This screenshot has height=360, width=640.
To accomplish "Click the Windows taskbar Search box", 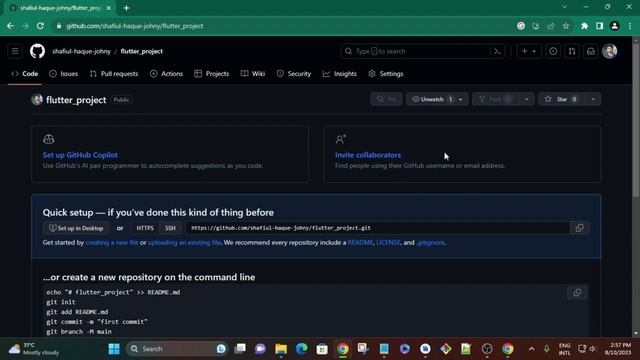I will 178,349.
